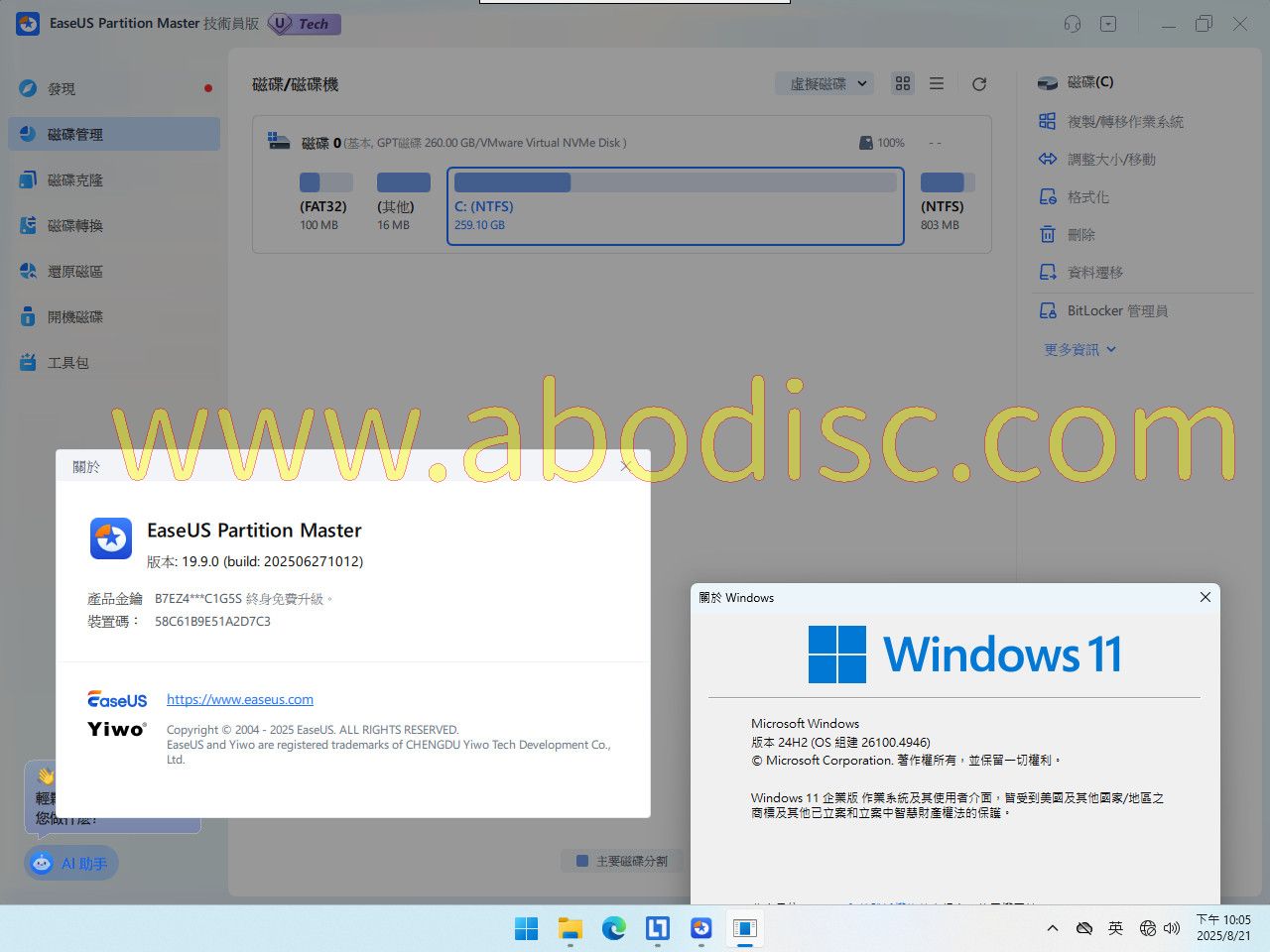Click the EaseUS Partition Master taskbar icon
The width and height of the screenshot is (1270, 952).
(701, 928)
